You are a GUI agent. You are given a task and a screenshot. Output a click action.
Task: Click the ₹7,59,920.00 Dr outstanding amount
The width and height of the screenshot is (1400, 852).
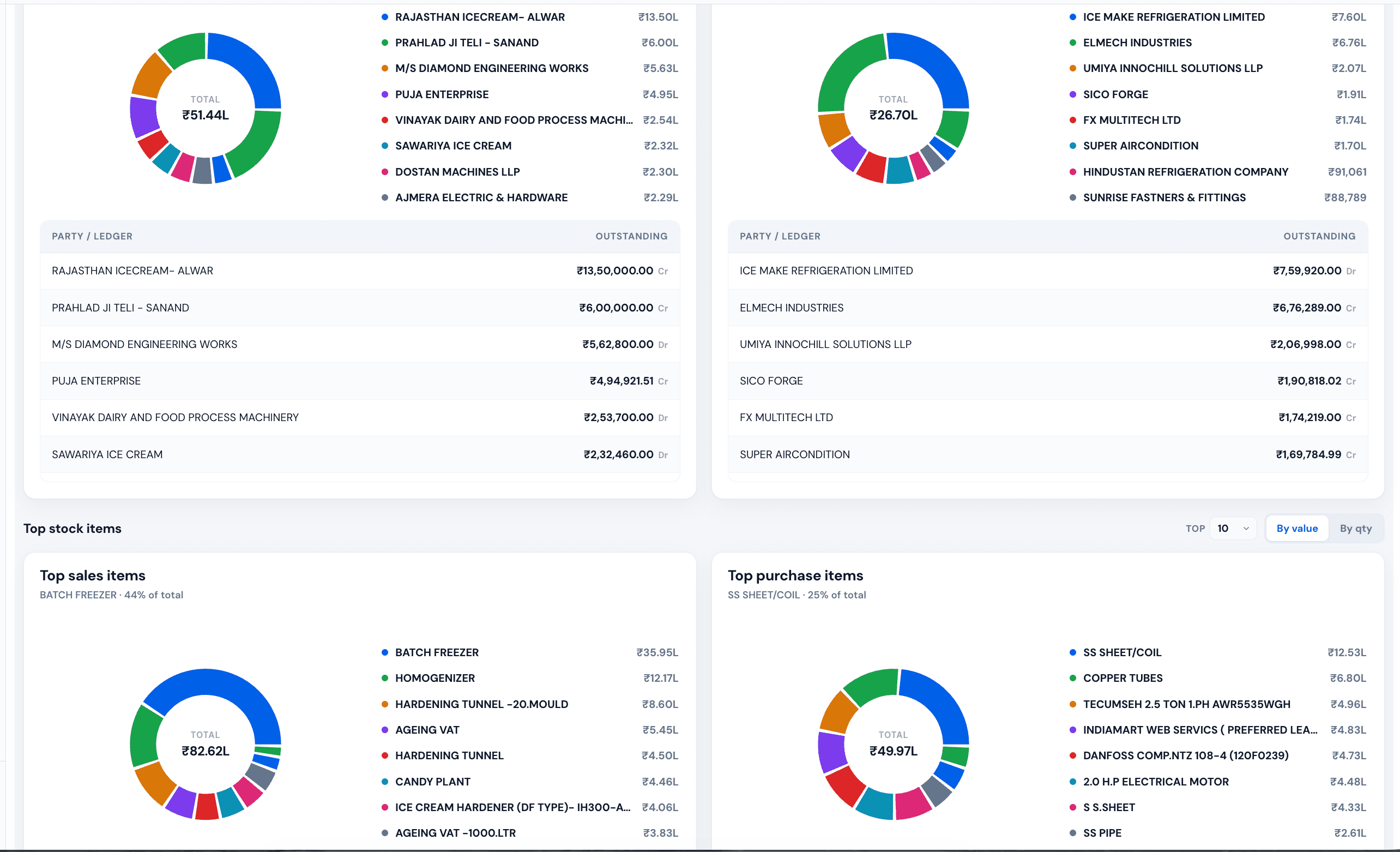[1314, 271]
